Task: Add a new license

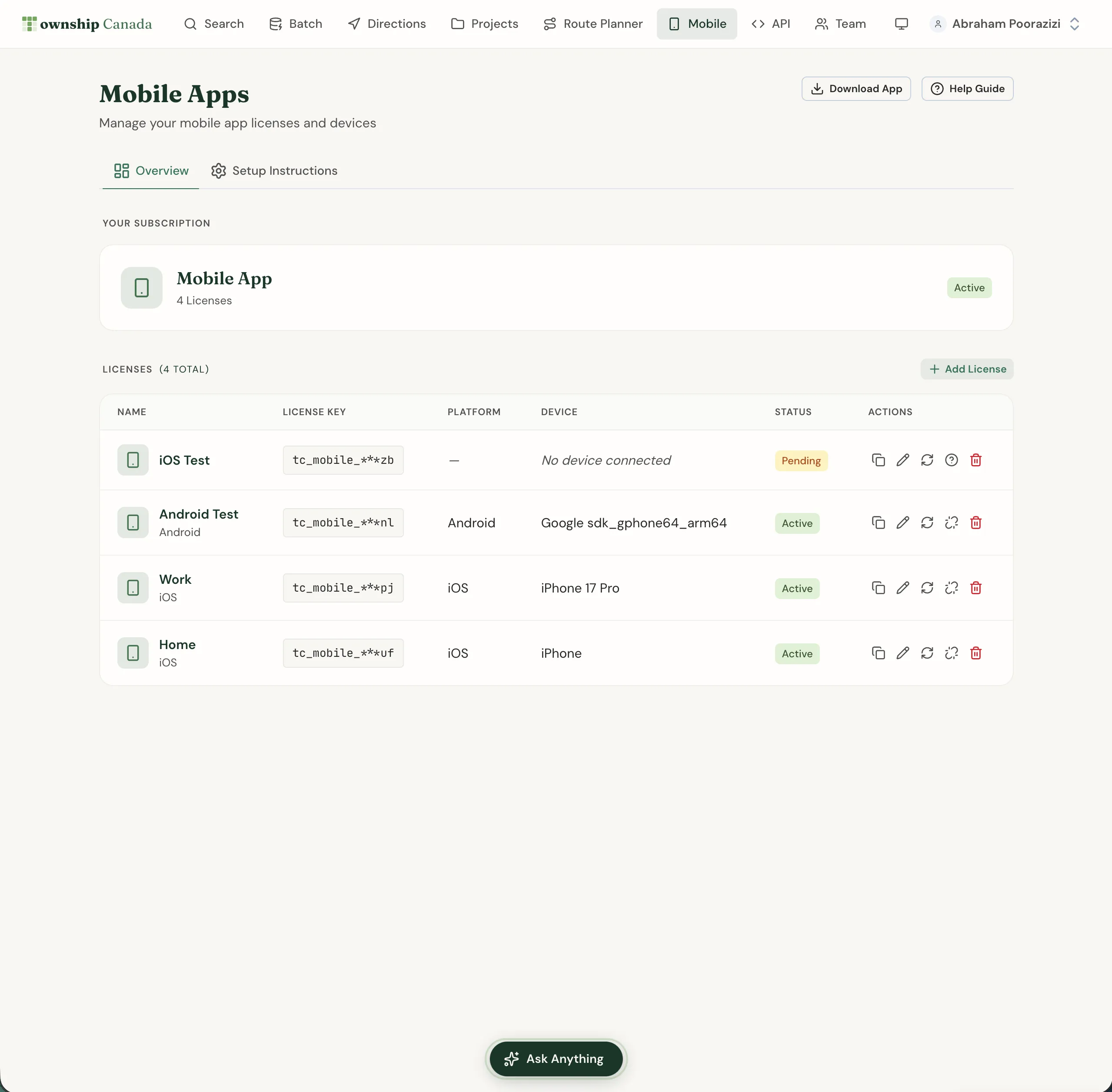Action: tap(968, 369)
